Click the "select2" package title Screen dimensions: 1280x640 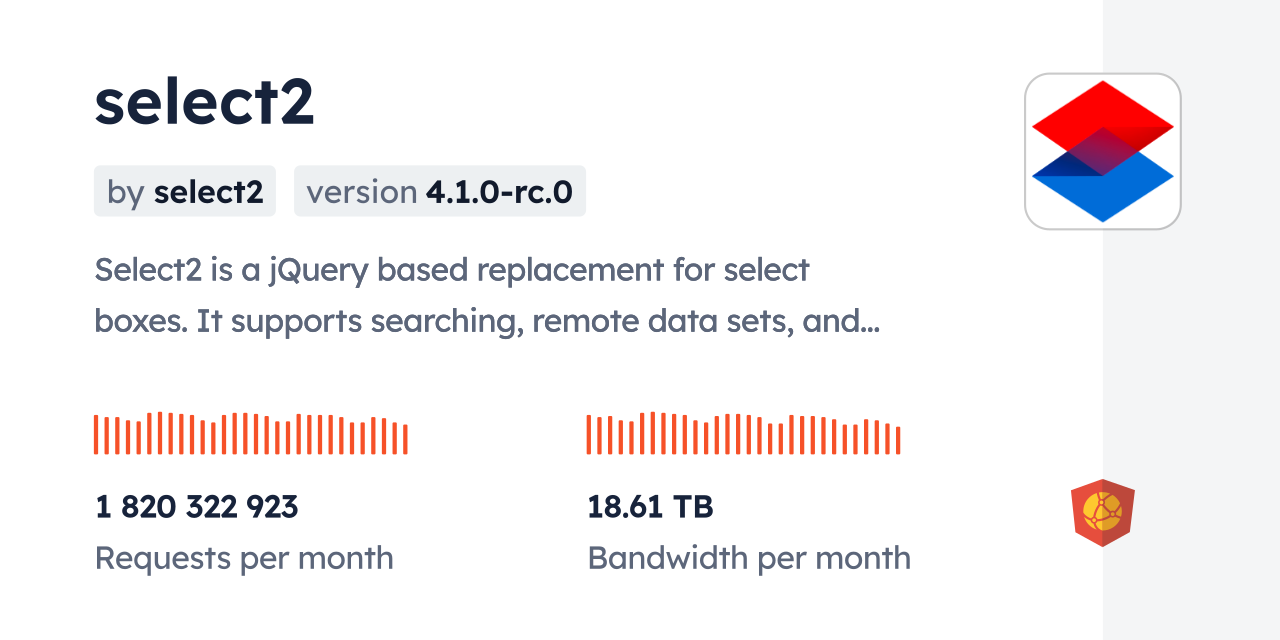click(x=204, y=102)
